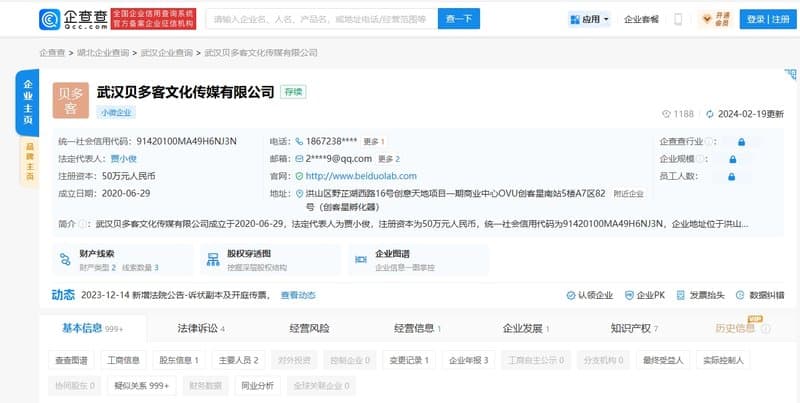Click the 开通会员 VIP icon
800x403 pixels.
click(x=715, y=19)
